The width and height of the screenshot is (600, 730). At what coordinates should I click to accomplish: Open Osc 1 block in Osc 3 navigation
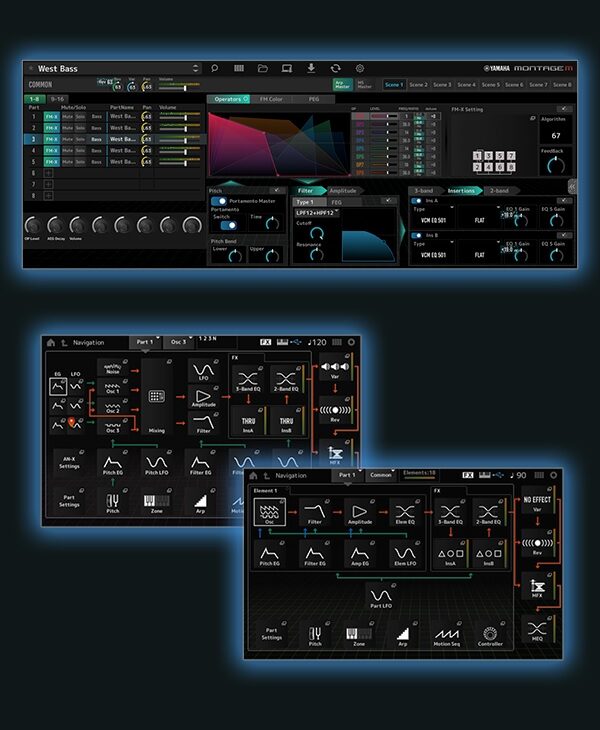pyautogui.click(x=113, y=387)
